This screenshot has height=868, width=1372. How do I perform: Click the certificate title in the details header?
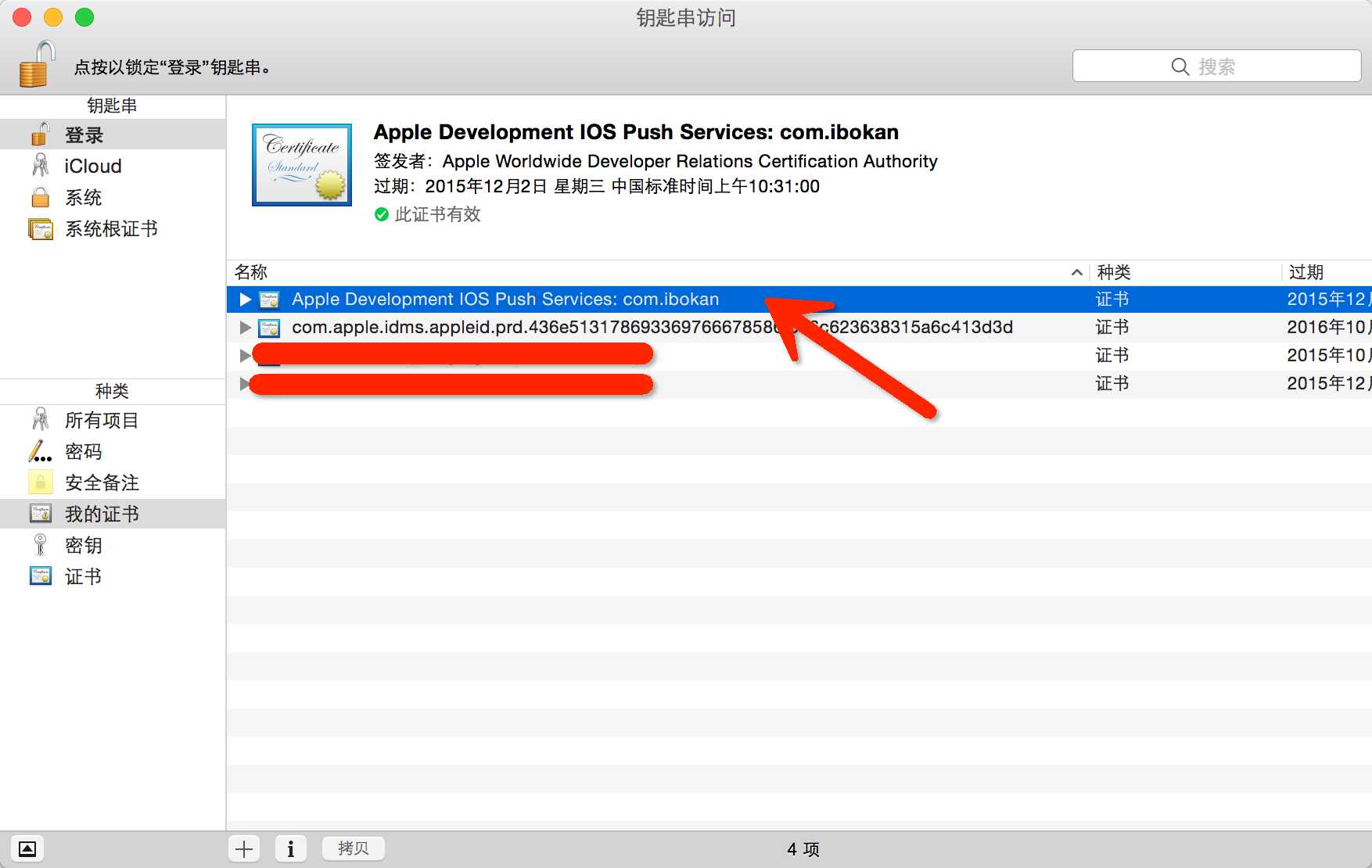(636, 132)
